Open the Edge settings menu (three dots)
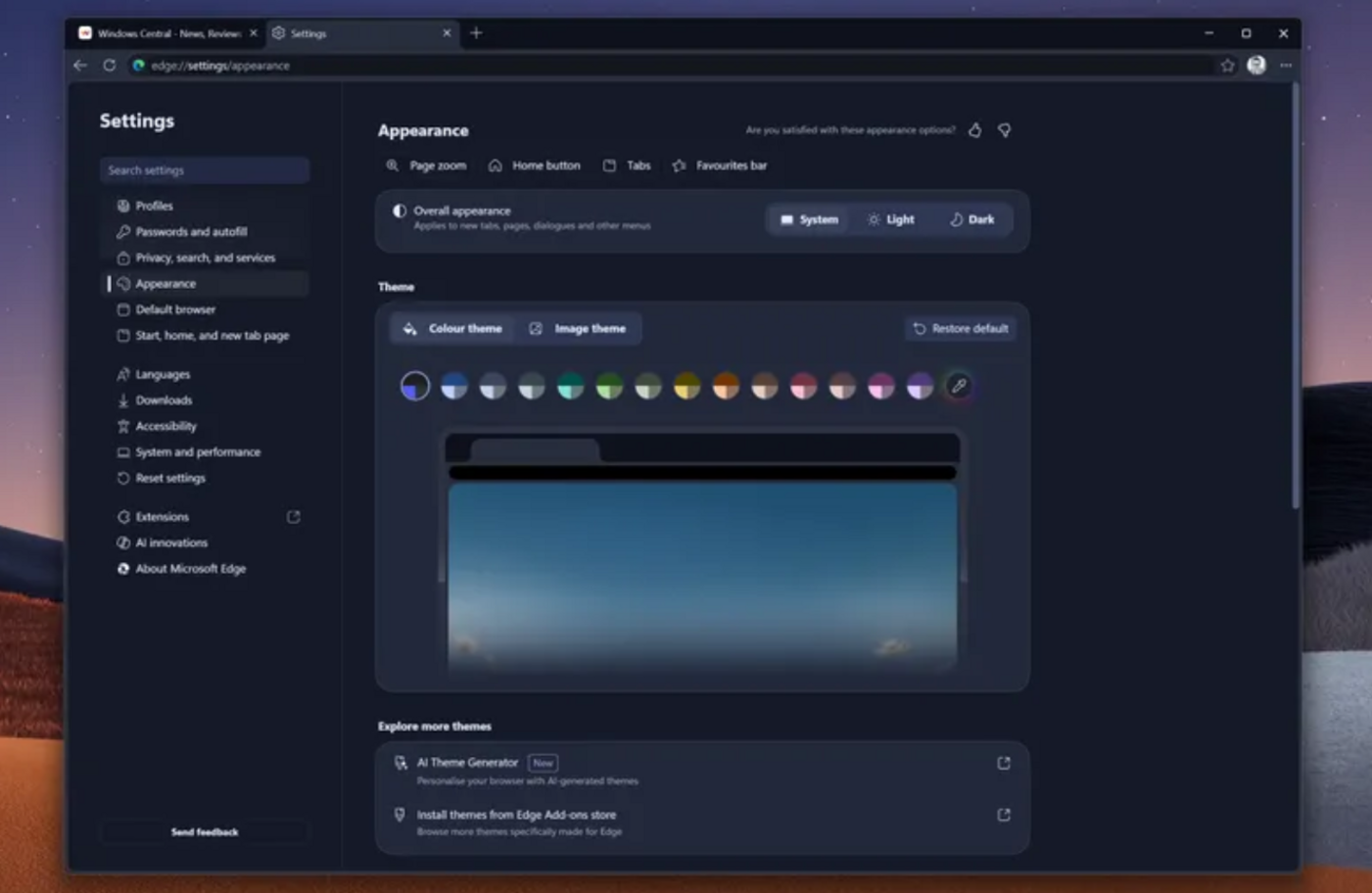The image size is (1372, 893). (x=1286, y=66)
